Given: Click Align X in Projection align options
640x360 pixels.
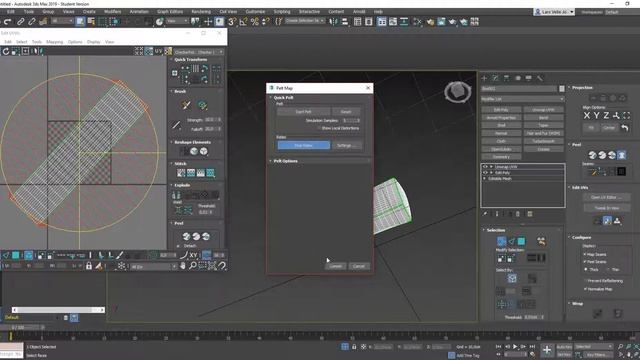Looking at the screenshot, I should point(587,116).
